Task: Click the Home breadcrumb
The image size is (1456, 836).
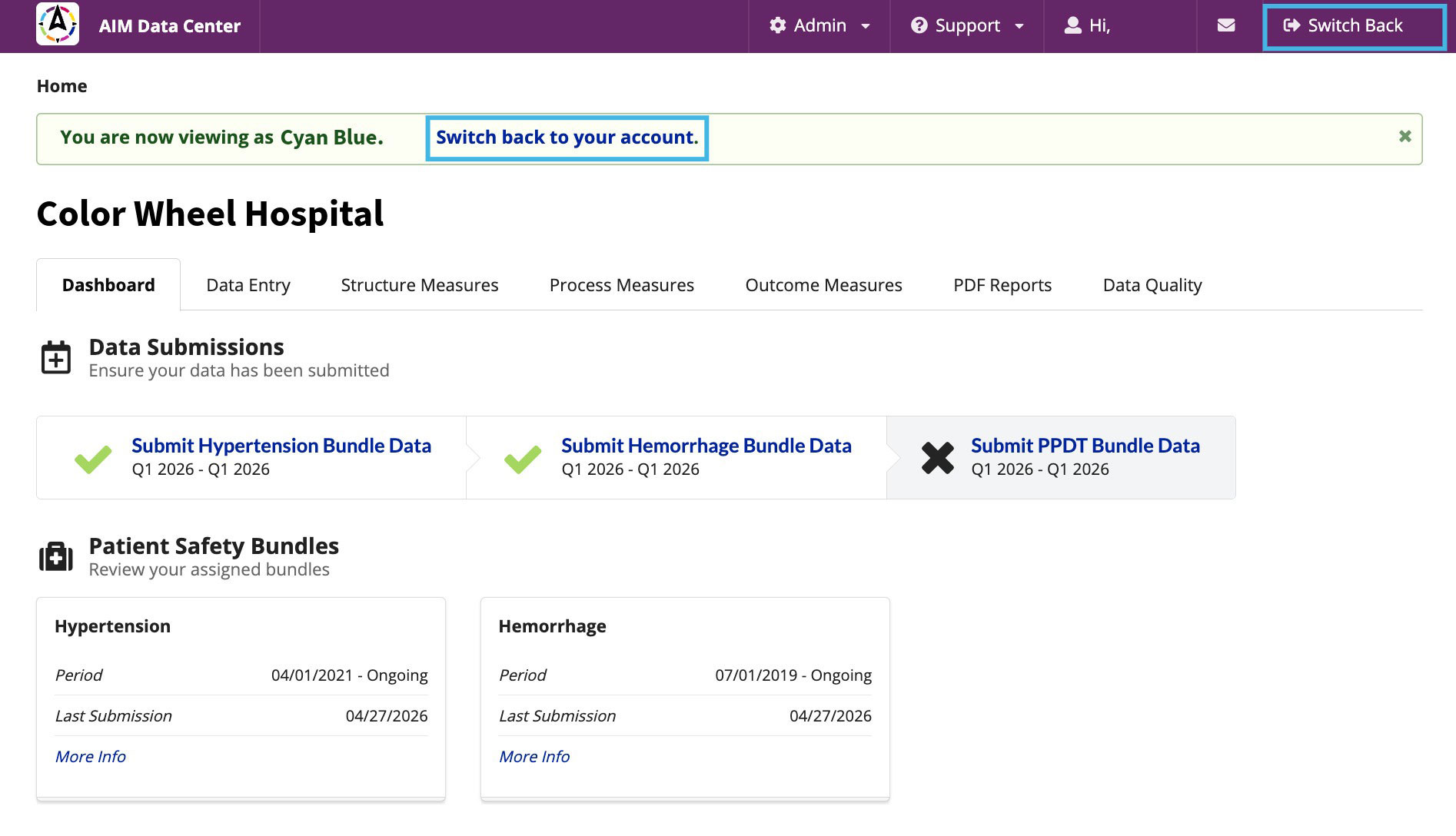Action: [62, 86]
